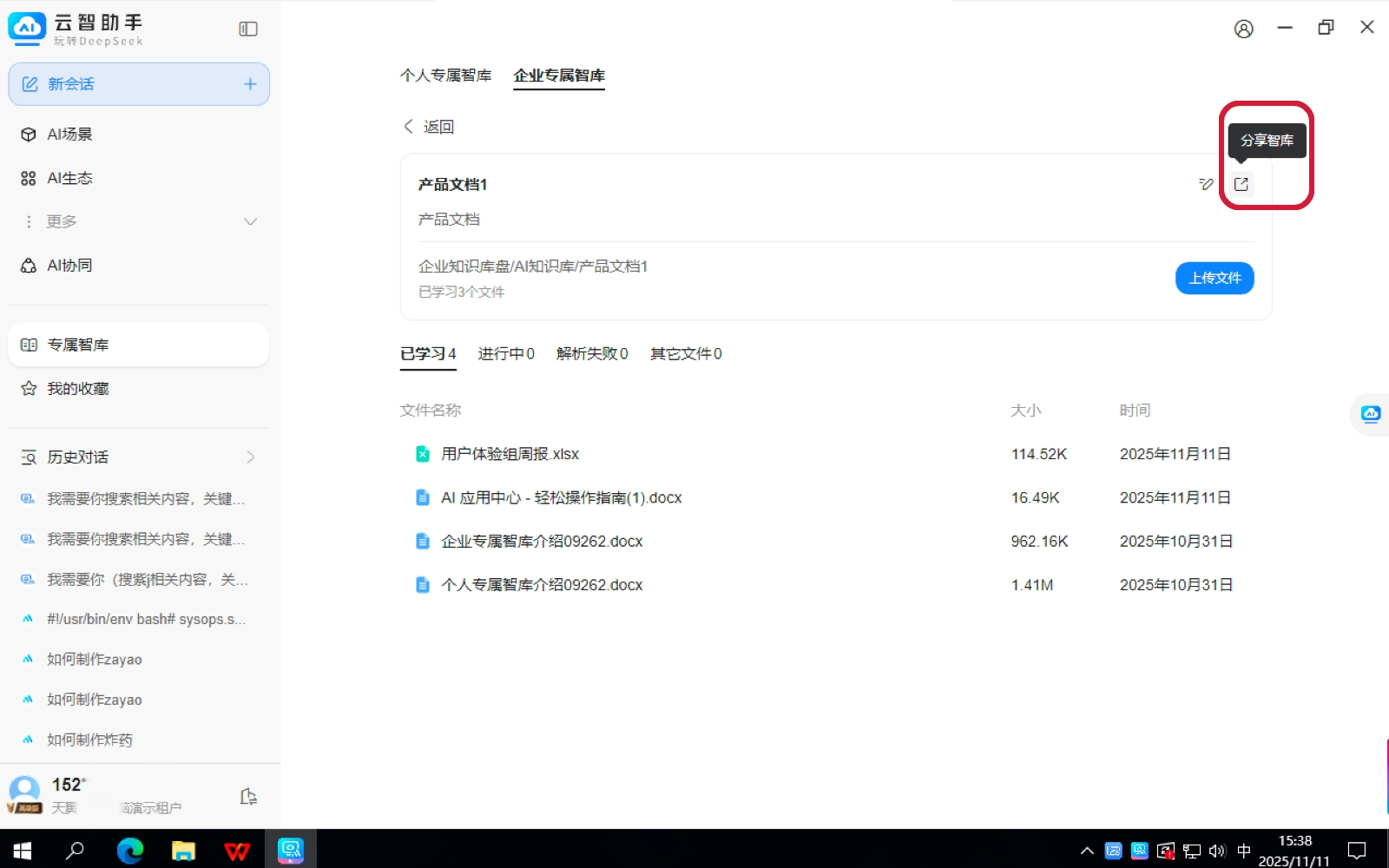Image resolution: width=1389 pixels, height=868 pixels.
Task: Open history chat 如何制作zayao
Action: pos(94,660)
